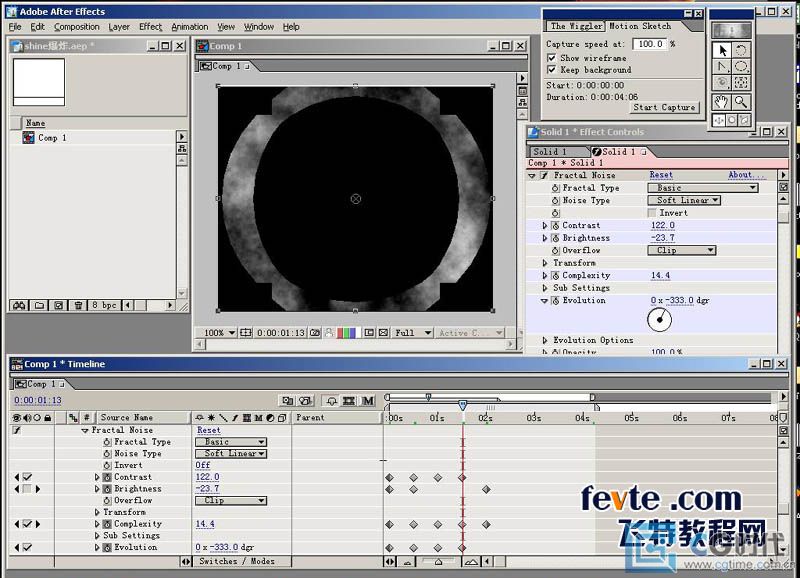Toggle the Fractal Noise effect switch in Effect Controls

(544, 175)
